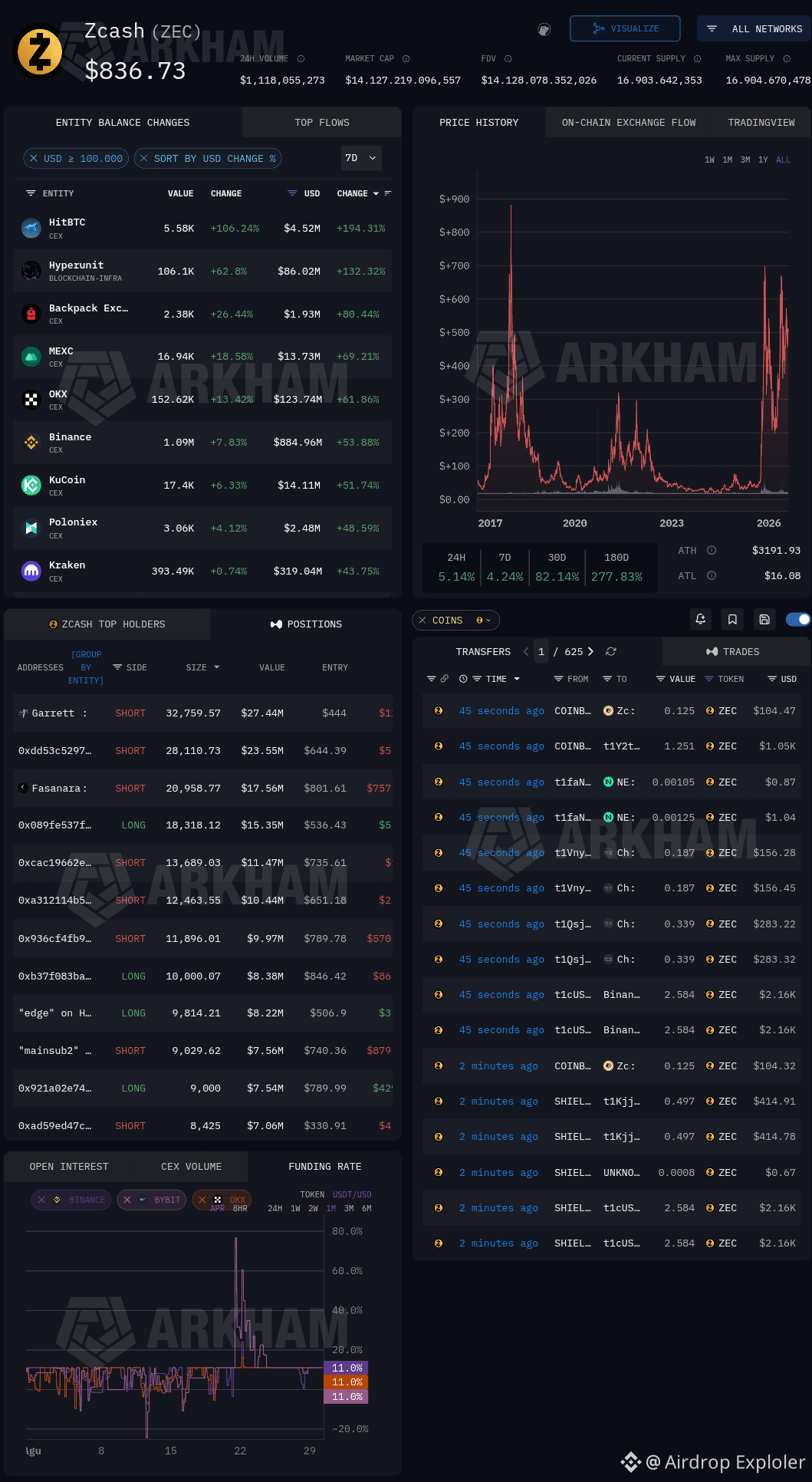Open the Binance entity link
Viewport: 812px width, 1482px height.
(x=70, y=437)
